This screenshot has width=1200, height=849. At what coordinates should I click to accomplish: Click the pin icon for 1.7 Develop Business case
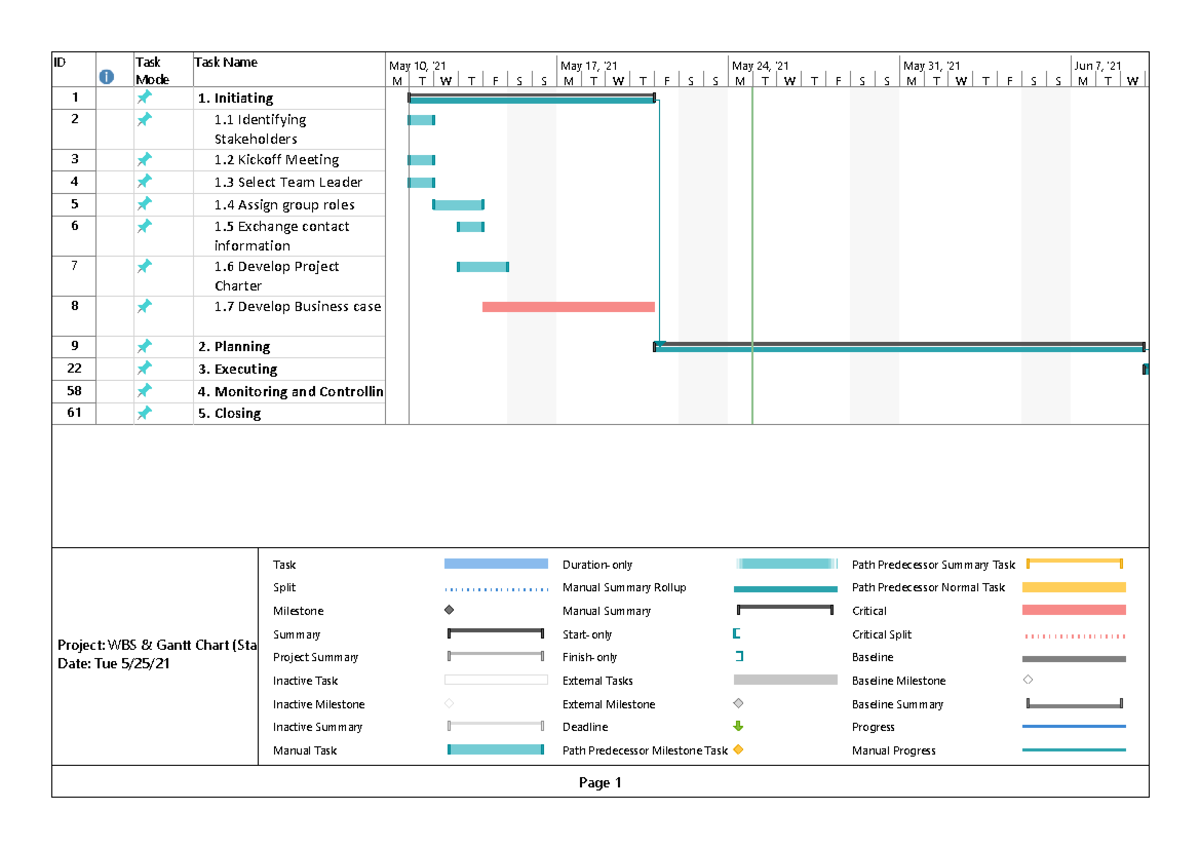click(x=144, y=306)
